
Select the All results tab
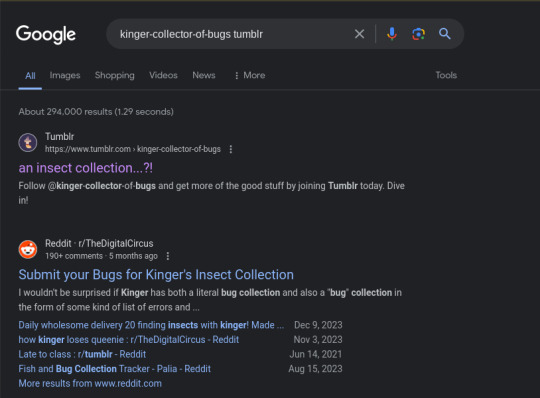point(30,76)
